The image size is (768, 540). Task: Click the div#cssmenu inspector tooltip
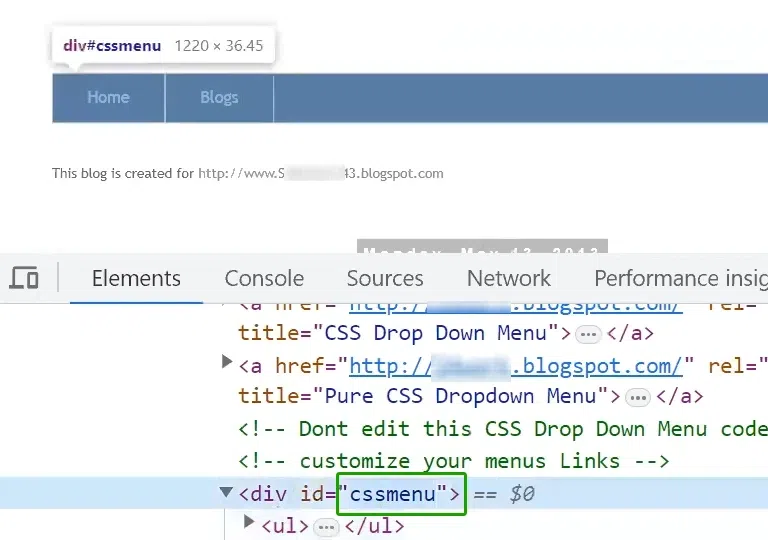click(163, 46)
